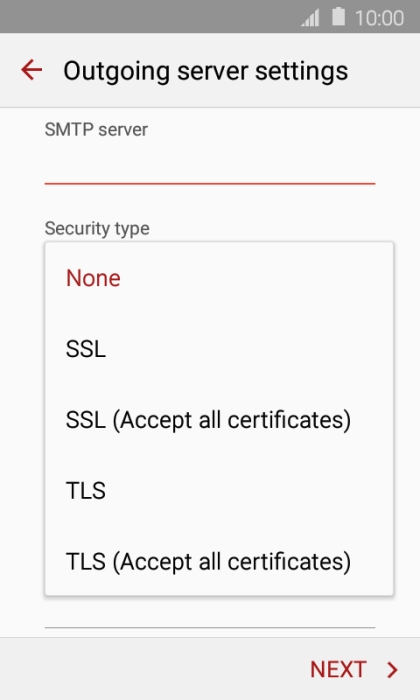
Task: Tap the 10:00 clock in status bar
Action: [x=379, y=18]
